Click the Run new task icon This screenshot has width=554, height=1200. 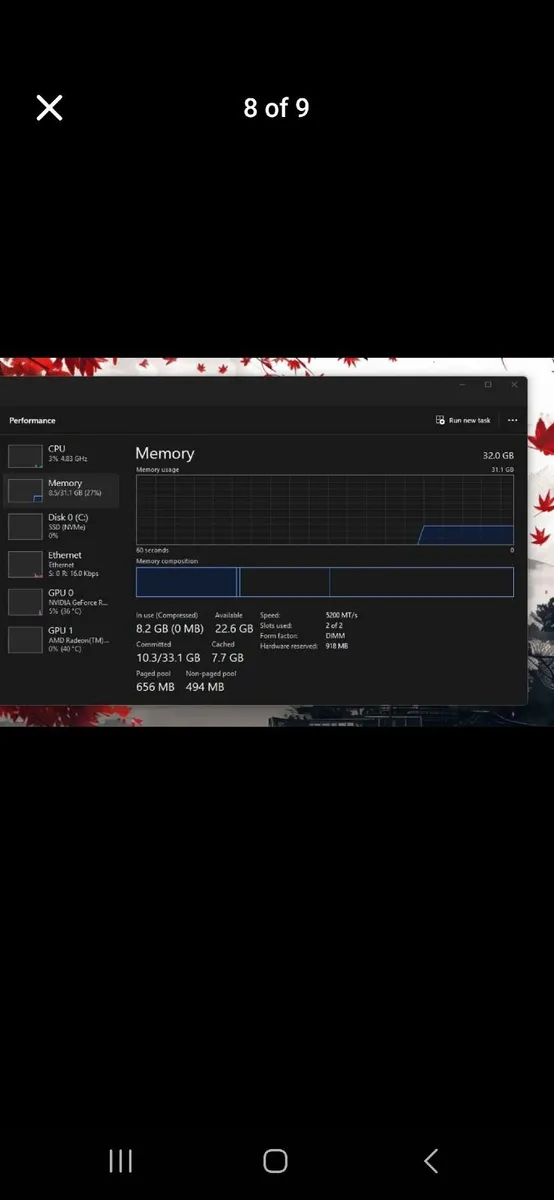440,420
